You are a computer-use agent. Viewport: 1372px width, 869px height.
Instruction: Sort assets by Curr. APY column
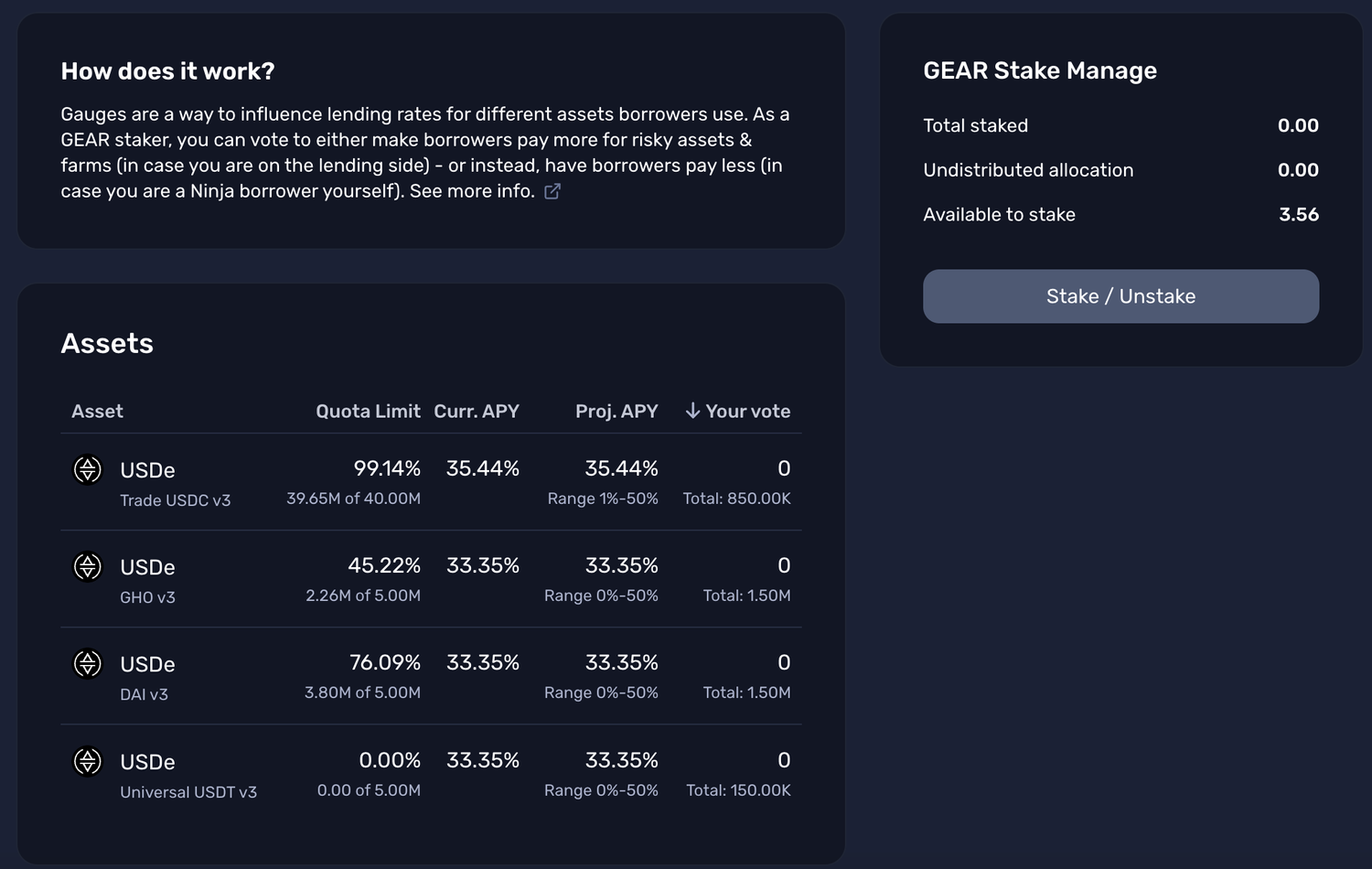pos(476,412)
